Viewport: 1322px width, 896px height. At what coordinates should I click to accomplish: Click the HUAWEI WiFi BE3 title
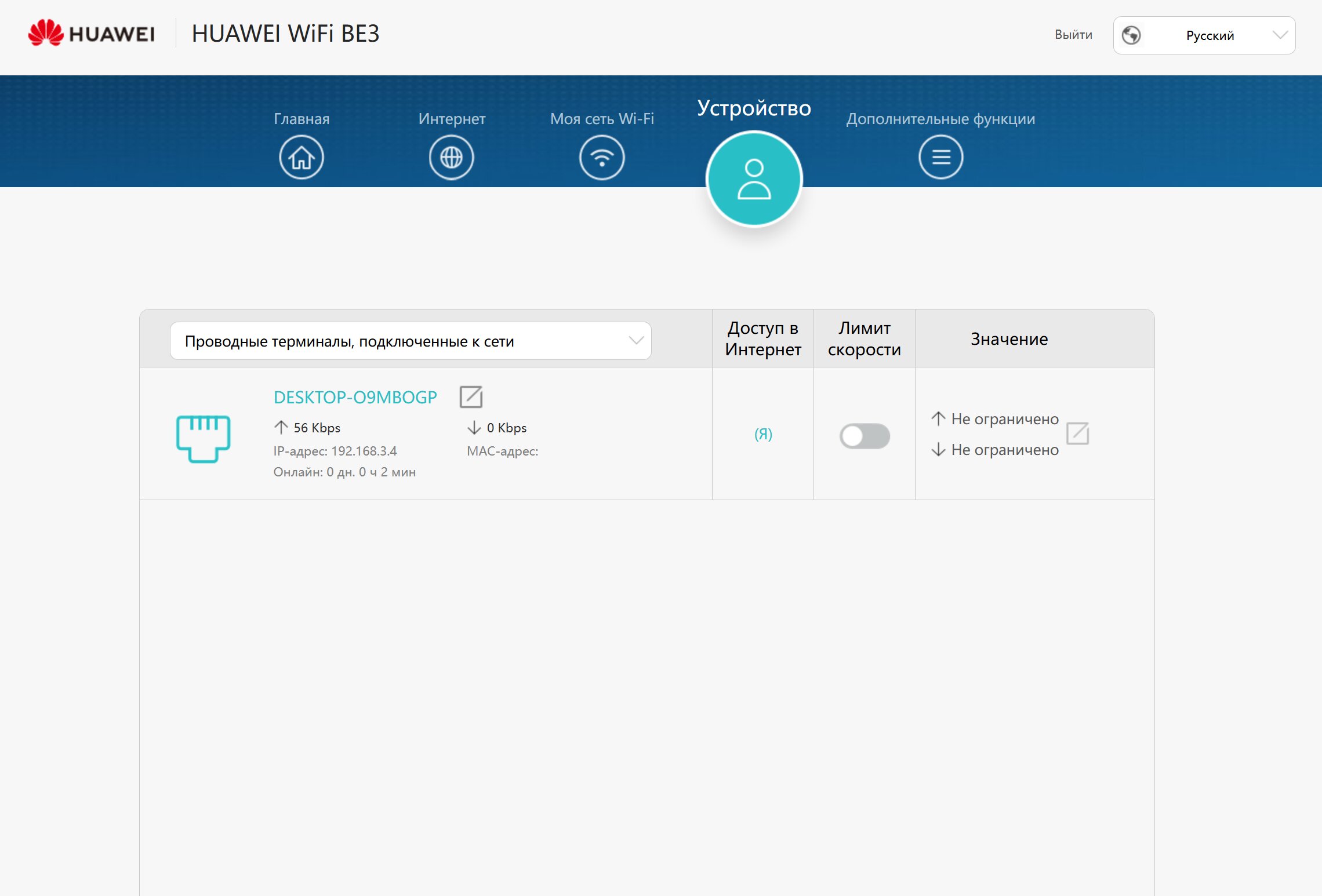(285, 34)
